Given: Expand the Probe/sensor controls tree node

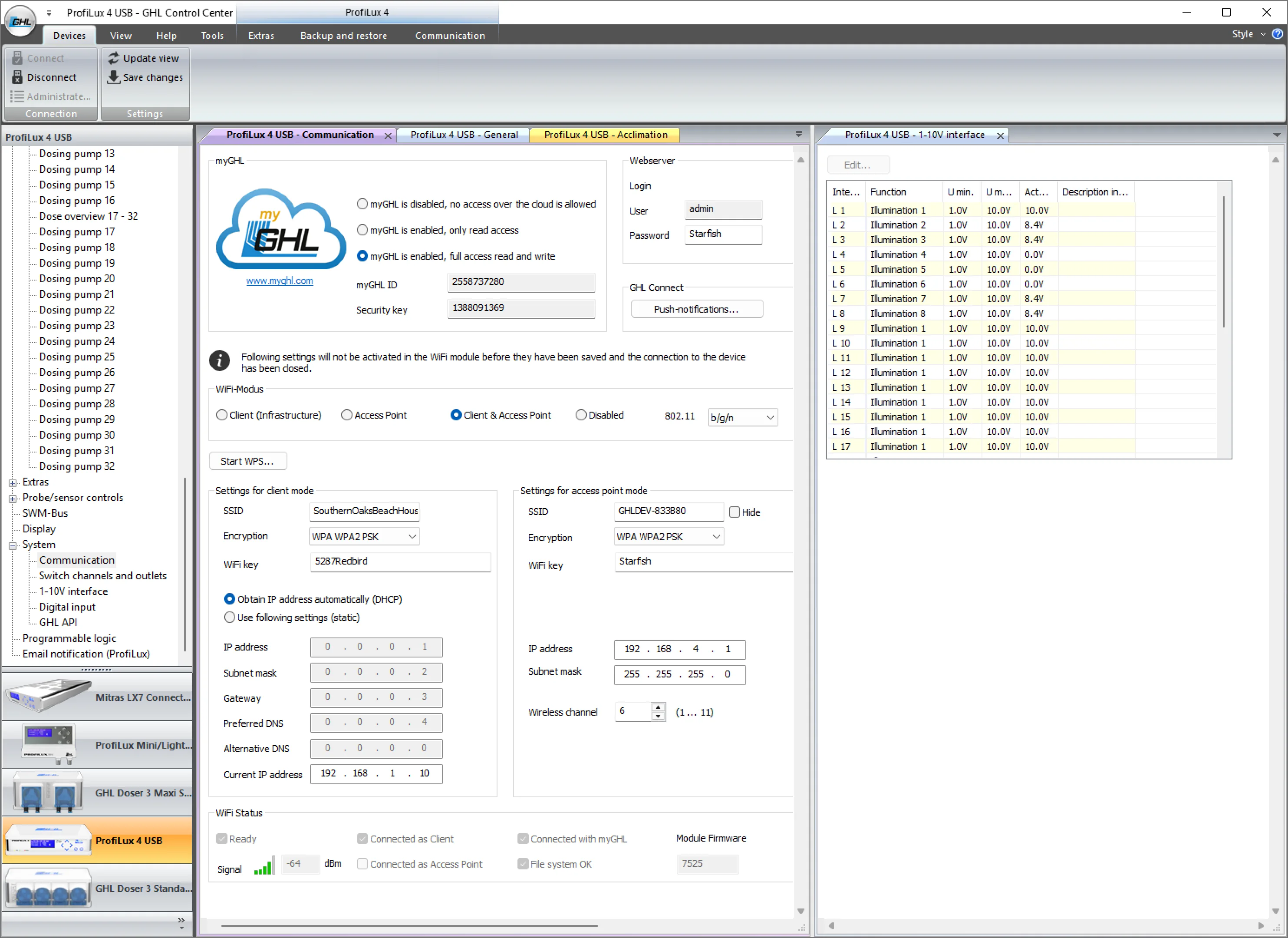Looking at the screenshot, I should coord(13,498).
